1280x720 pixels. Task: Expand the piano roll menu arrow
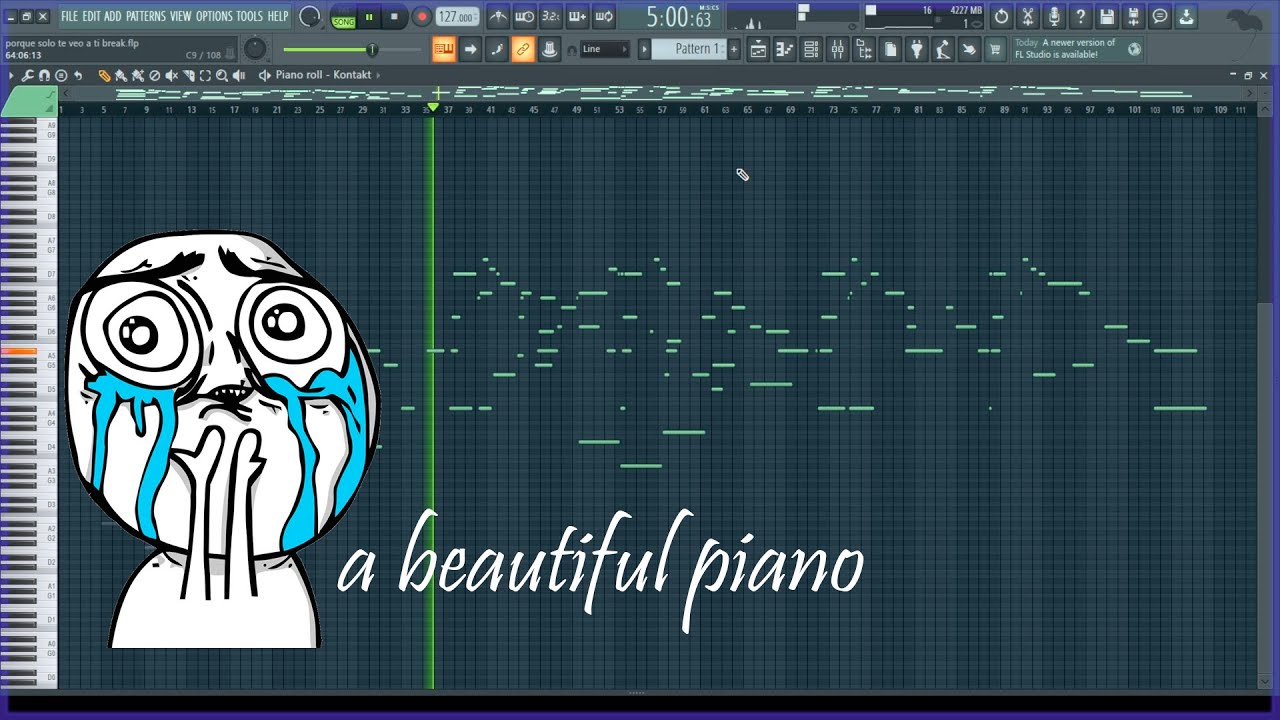pos(11,75)
